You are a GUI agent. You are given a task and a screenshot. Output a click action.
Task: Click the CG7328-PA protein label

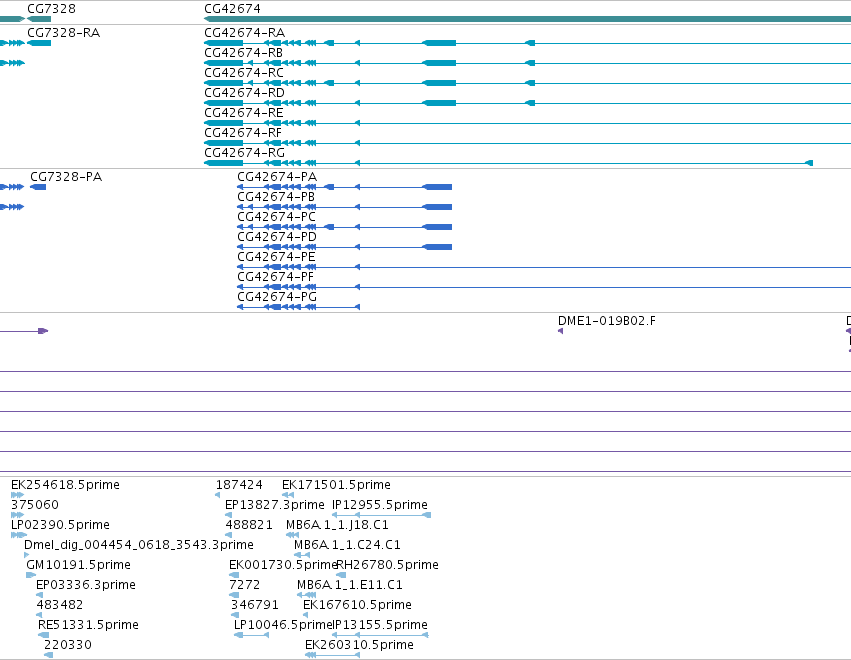(x=66, y=177)
